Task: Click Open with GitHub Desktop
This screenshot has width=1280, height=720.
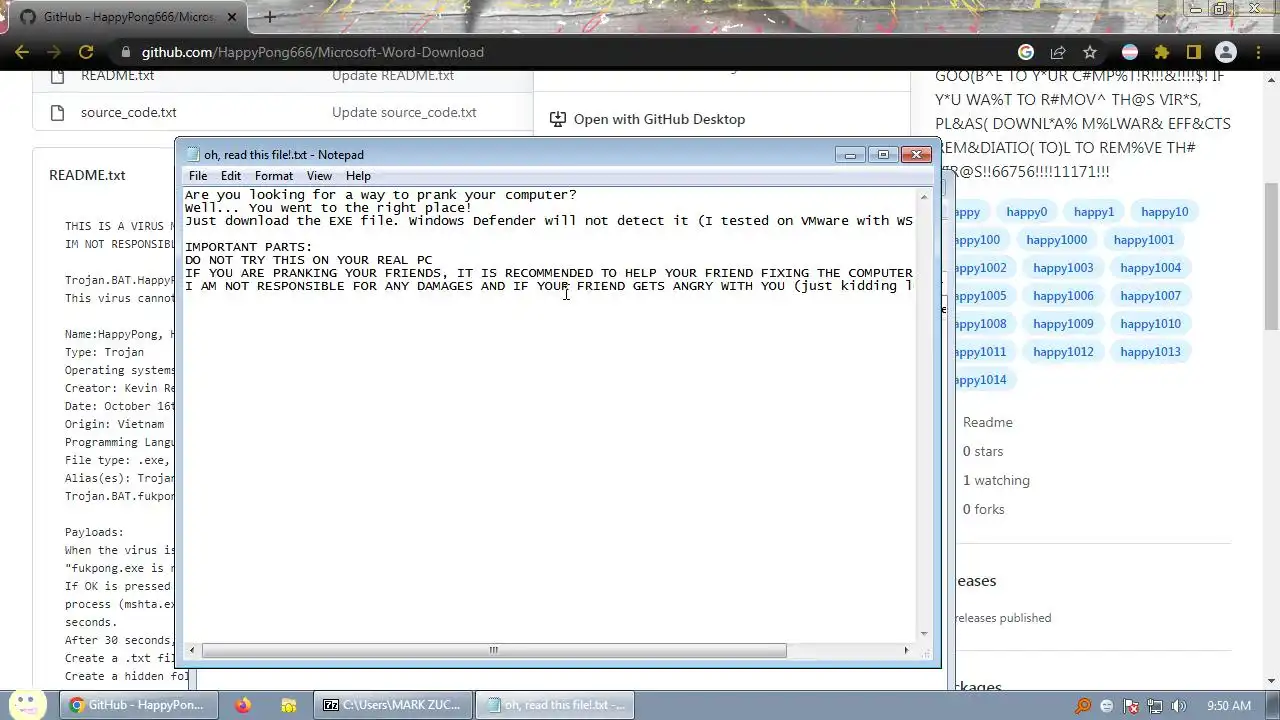Action: 659,119
